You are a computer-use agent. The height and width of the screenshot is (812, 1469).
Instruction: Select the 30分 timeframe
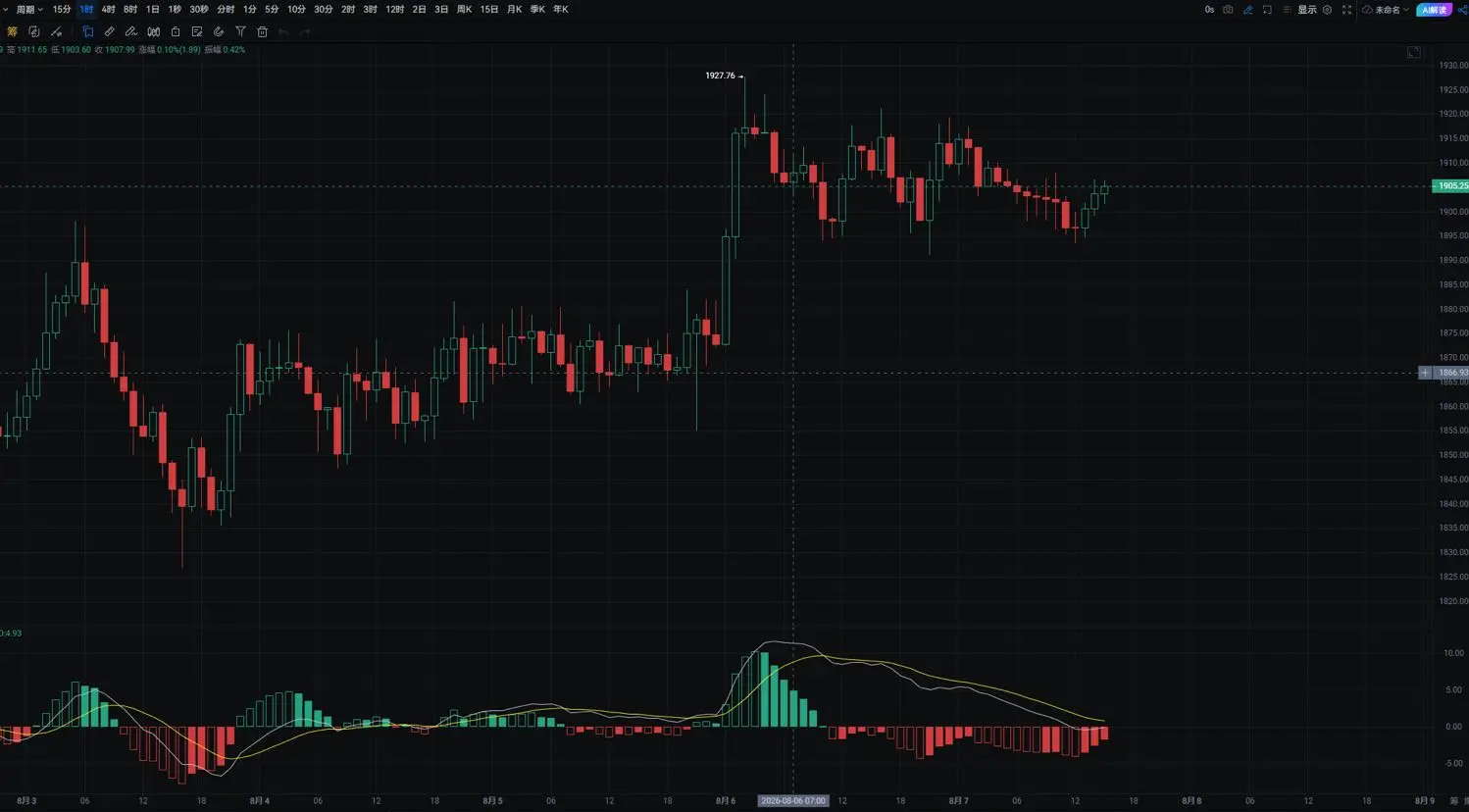pyautogui.click(x=324, y=10)
